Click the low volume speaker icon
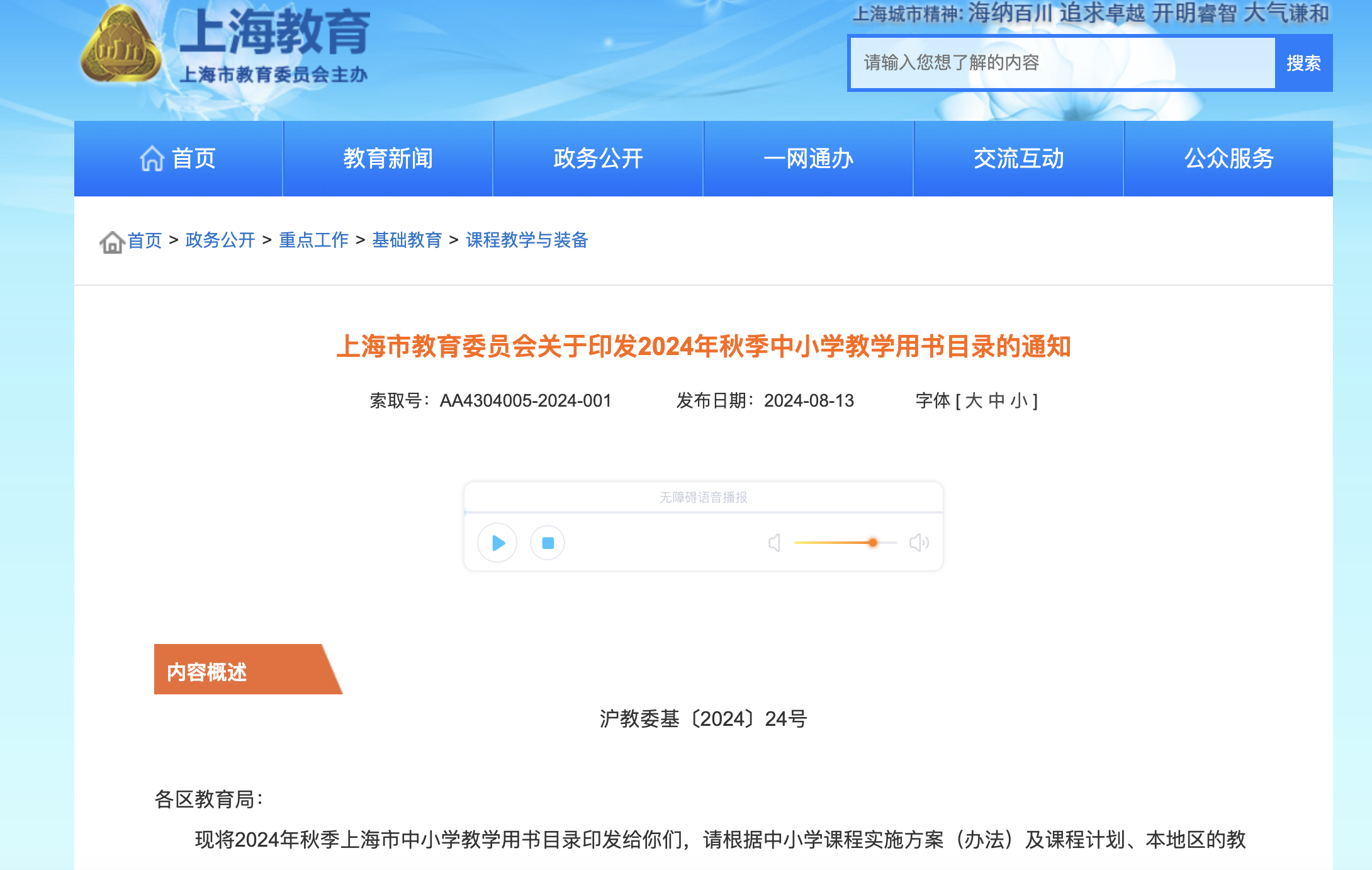 click(x=775, y=543)
